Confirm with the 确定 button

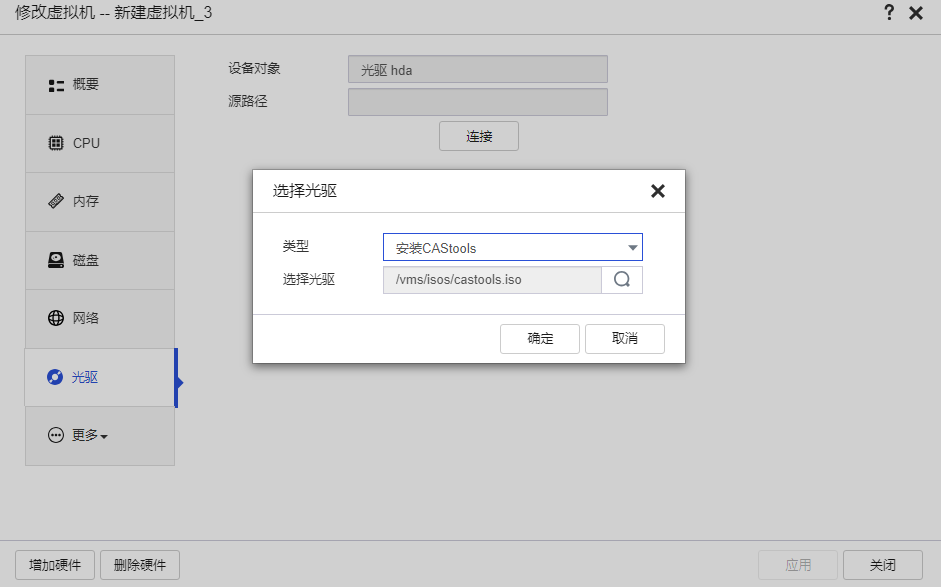click(x=540, y=339)
